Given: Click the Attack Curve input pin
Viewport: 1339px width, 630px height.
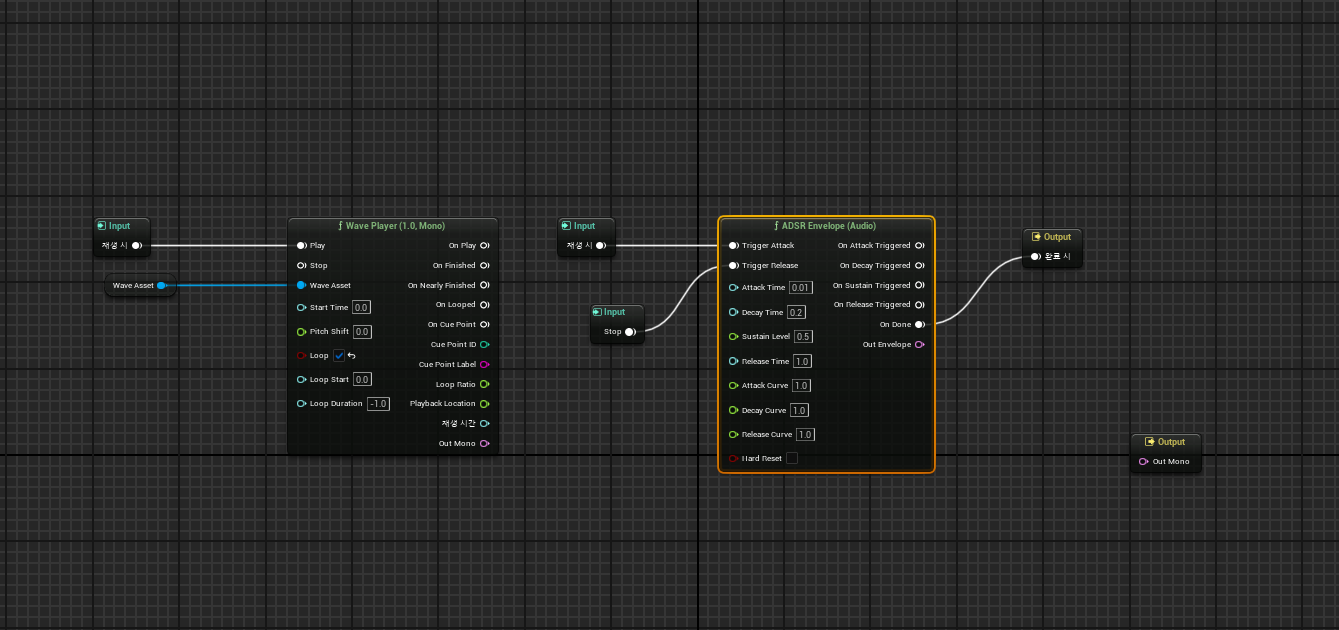Looking at the screenshot, I should click(x=733, y=385).
